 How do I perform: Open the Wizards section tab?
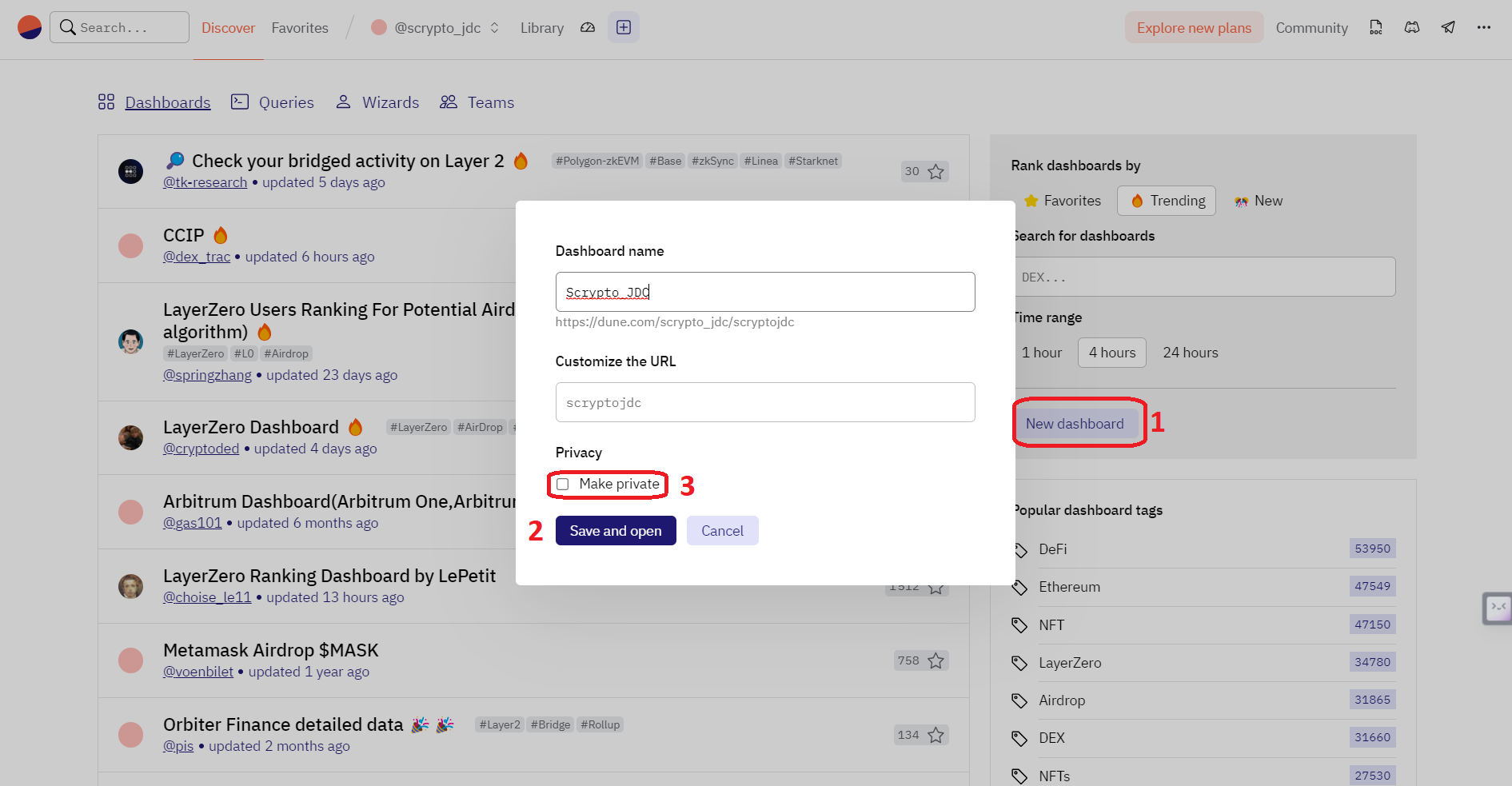390,102
